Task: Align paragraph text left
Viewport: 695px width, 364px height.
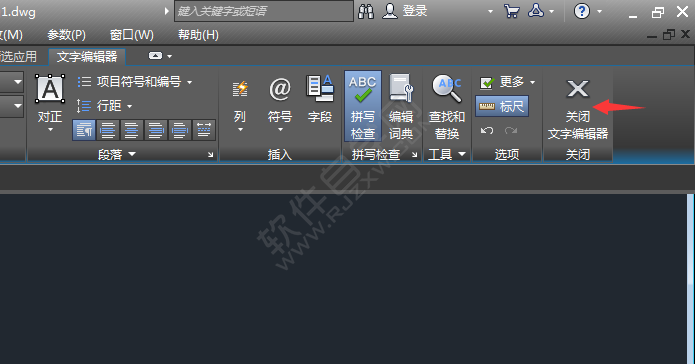Action: click(x=108, y=130)
